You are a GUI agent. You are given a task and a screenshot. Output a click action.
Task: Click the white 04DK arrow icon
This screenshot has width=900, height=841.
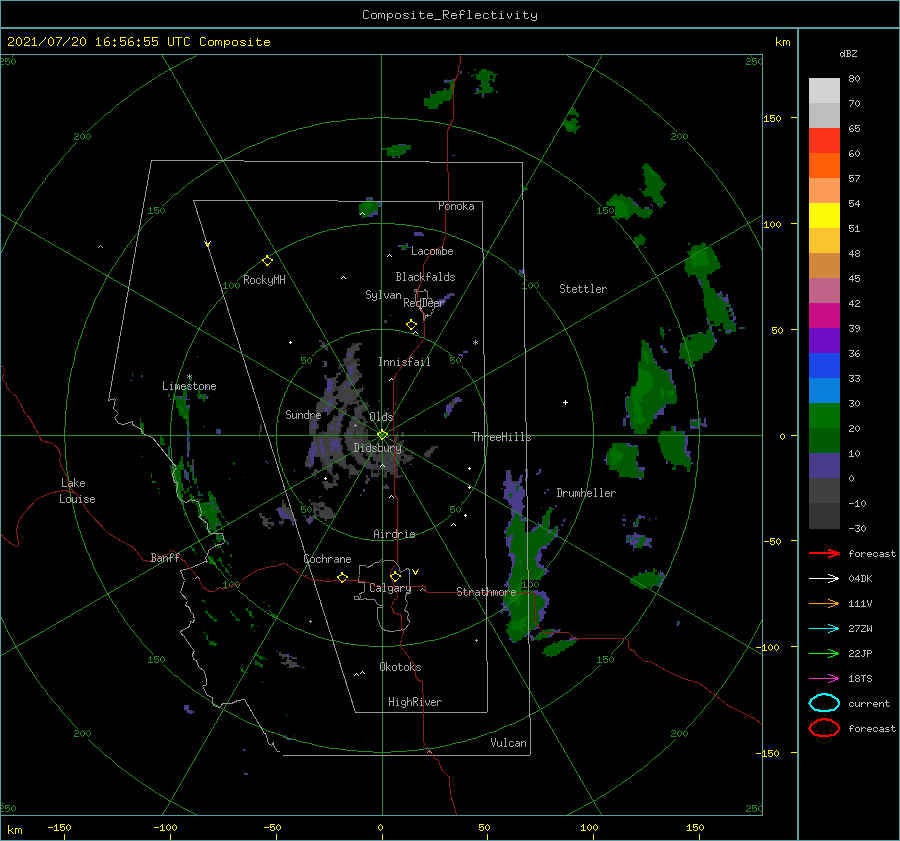click(x=824, y=578)
